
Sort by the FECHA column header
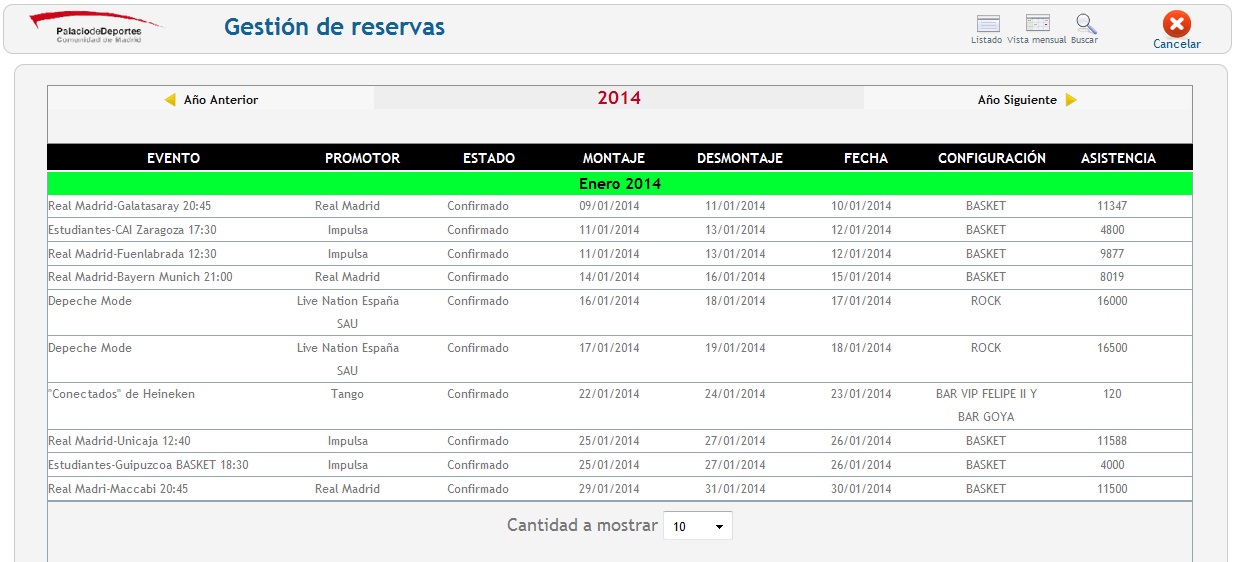click(x=866, y=158)
